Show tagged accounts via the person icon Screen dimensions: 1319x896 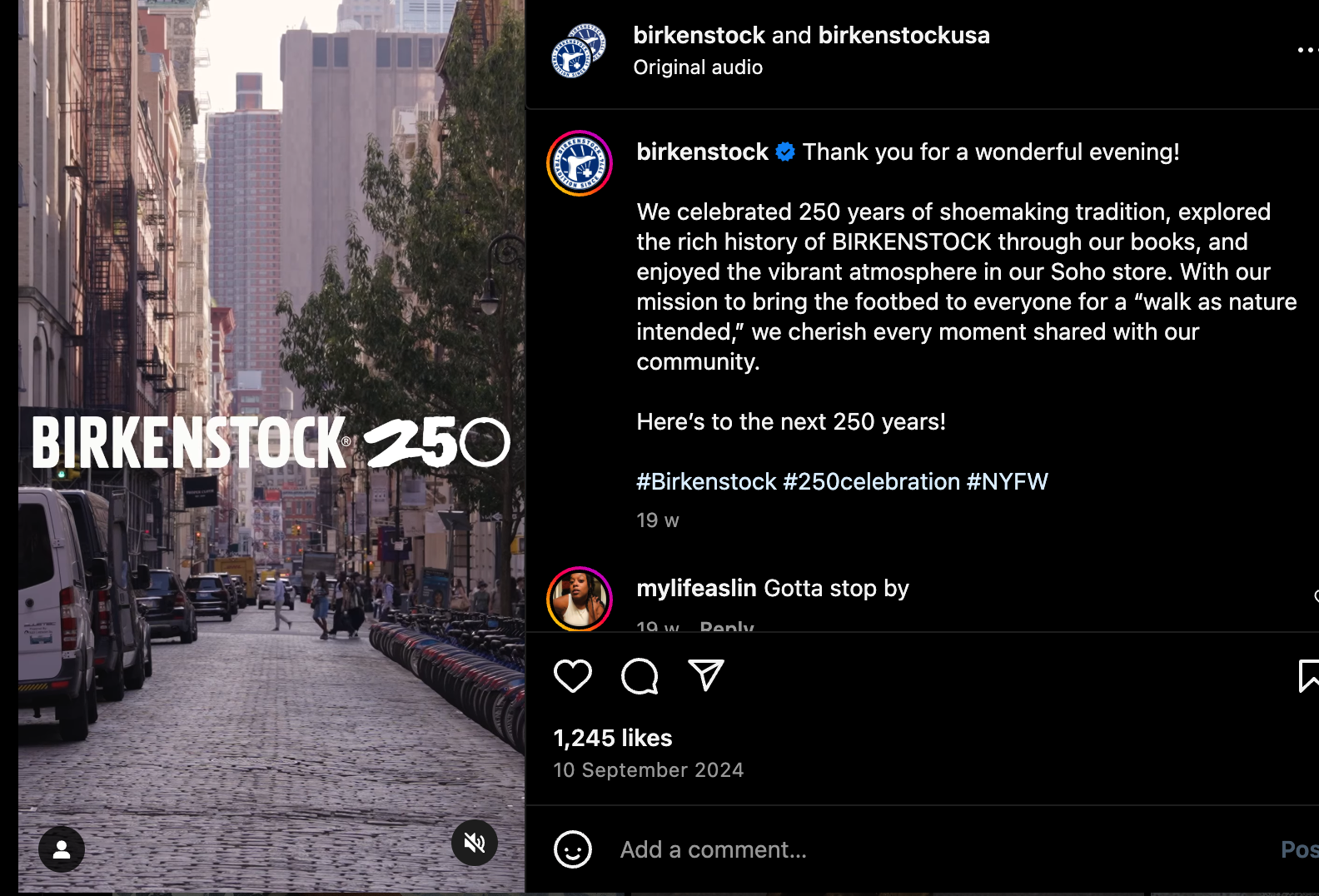[x=62, y=849]
